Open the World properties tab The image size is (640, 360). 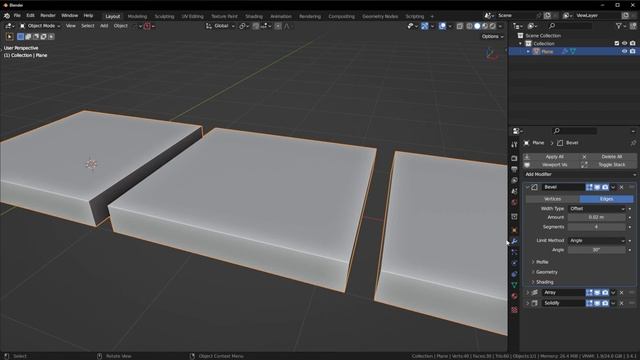point(514,202)
